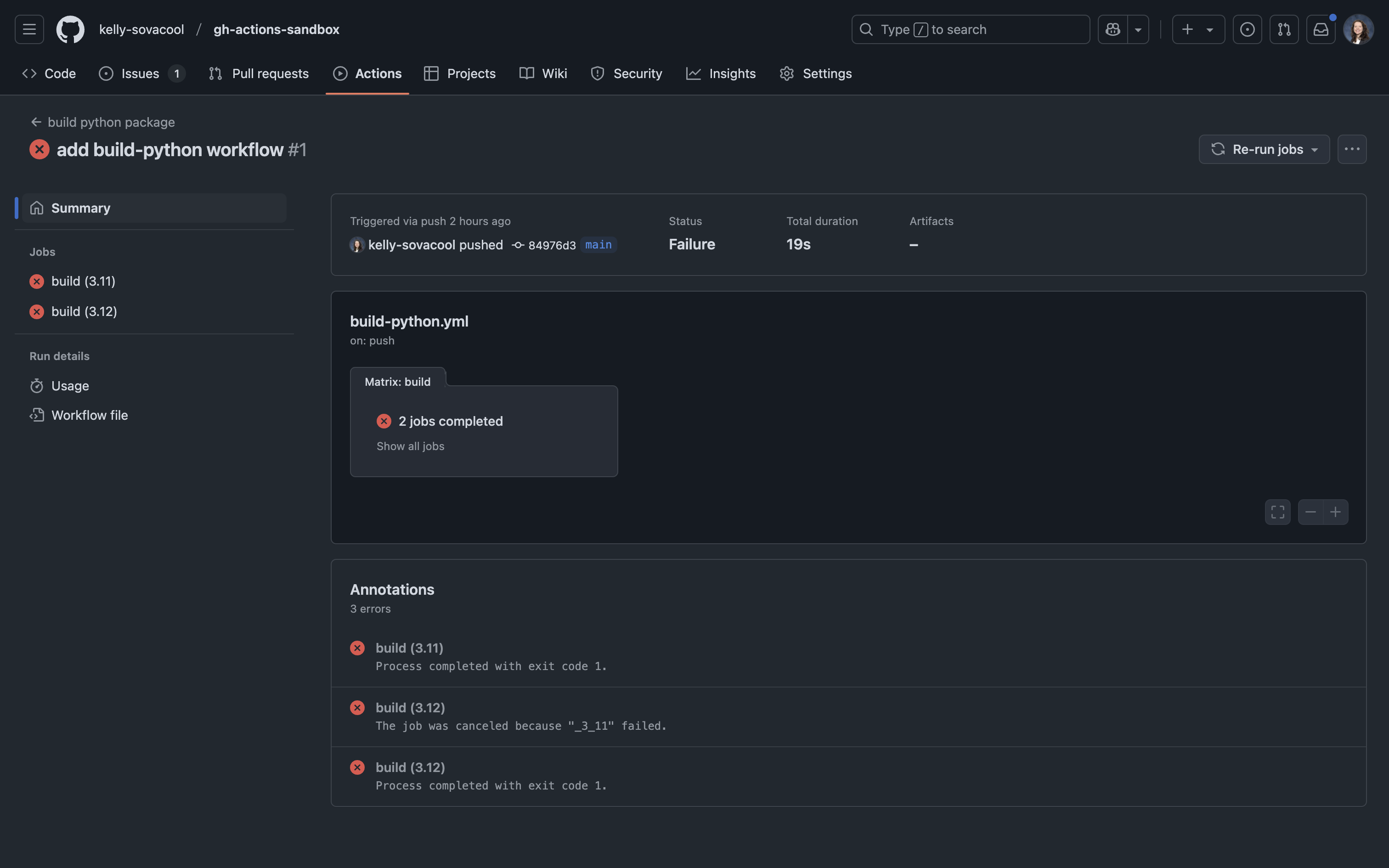The image size is (1389, 868).
Task: Open the issues shortcut icon in header
Action: coord(1247,29)
